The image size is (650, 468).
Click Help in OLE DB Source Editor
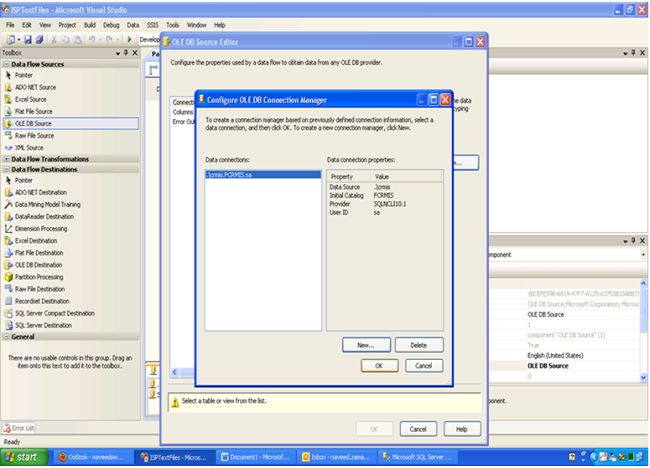[462, 429]
